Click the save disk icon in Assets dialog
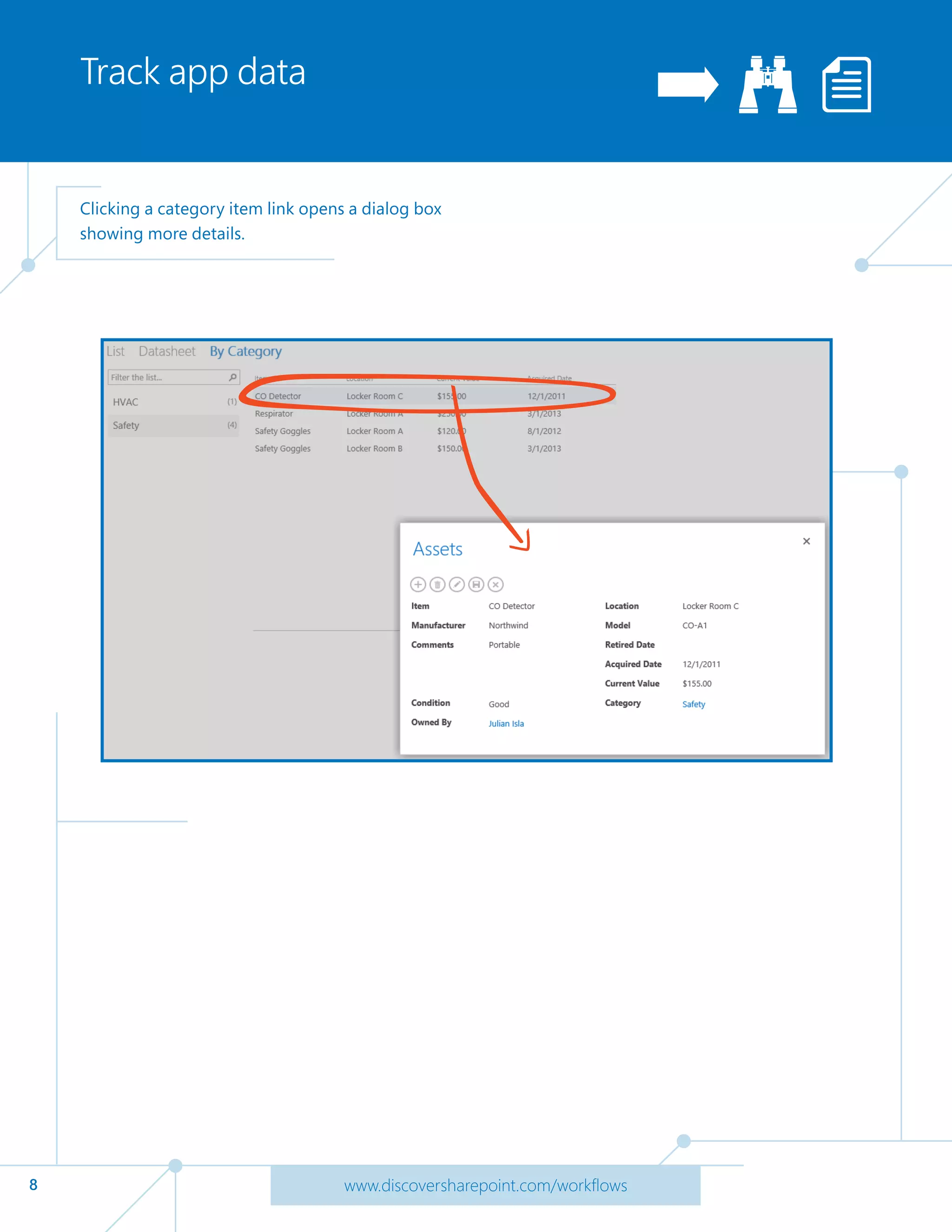The width and height of the screenshot is (952, 1232). click(476, 584)
